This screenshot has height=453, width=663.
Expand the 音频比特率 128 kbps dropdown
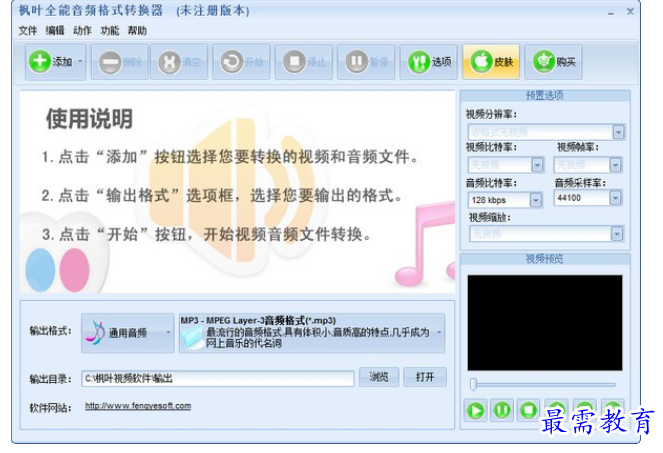(x=536, y=200)
